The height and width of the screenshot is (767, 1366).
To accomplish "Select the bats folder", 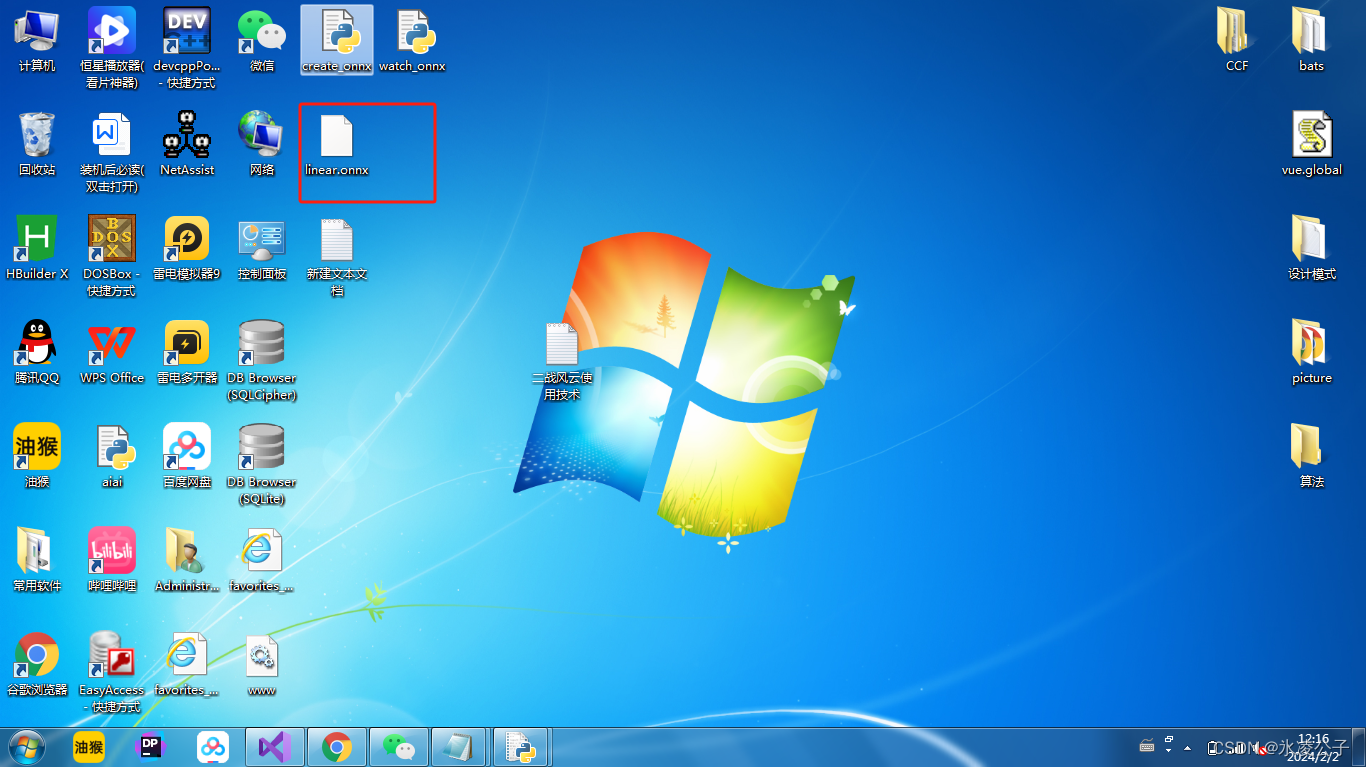I will pyautogui.click(x=1311, y=41).
